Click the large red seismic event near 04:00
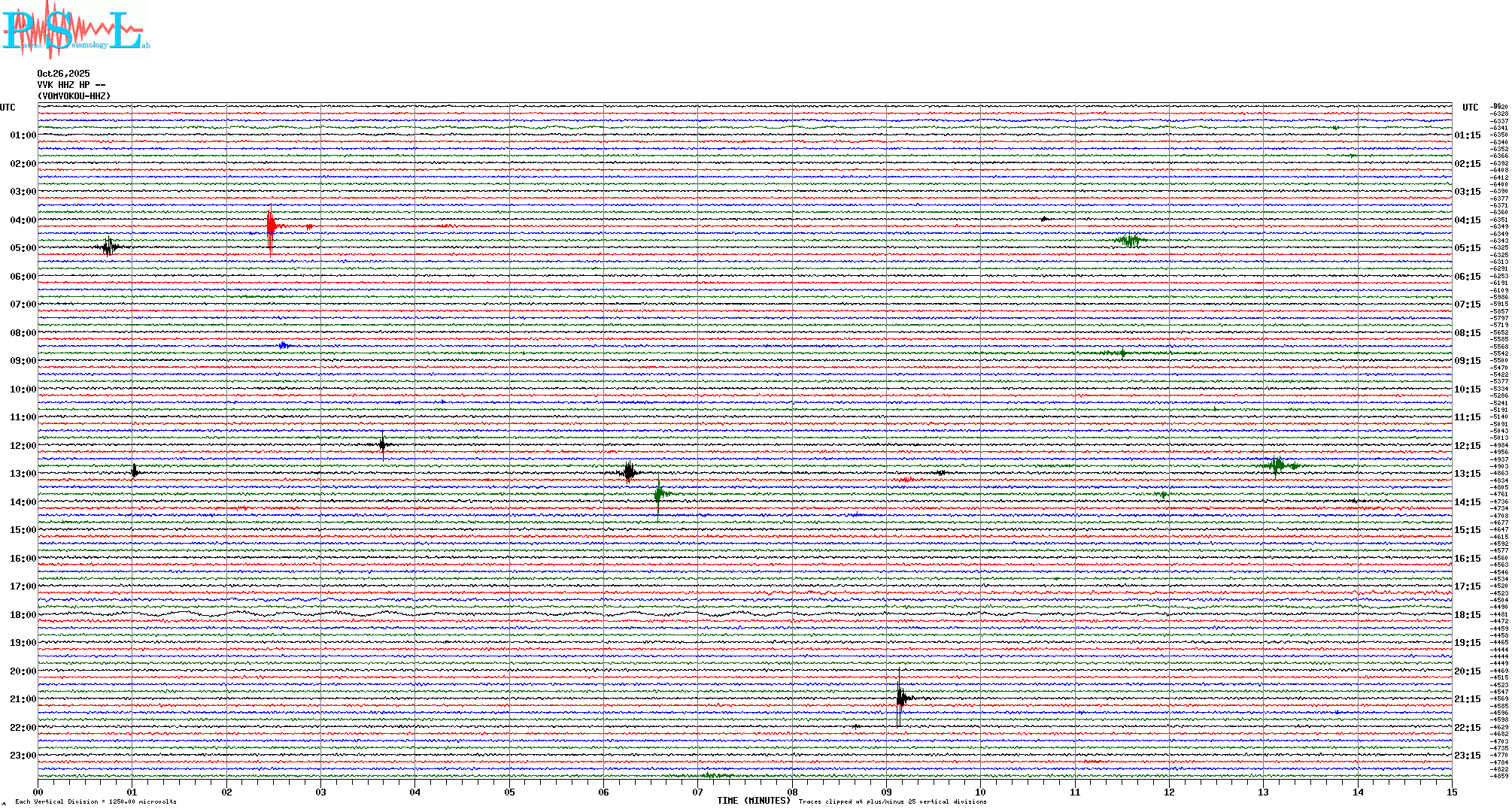 pyautogui.click(x=271, y=226)
